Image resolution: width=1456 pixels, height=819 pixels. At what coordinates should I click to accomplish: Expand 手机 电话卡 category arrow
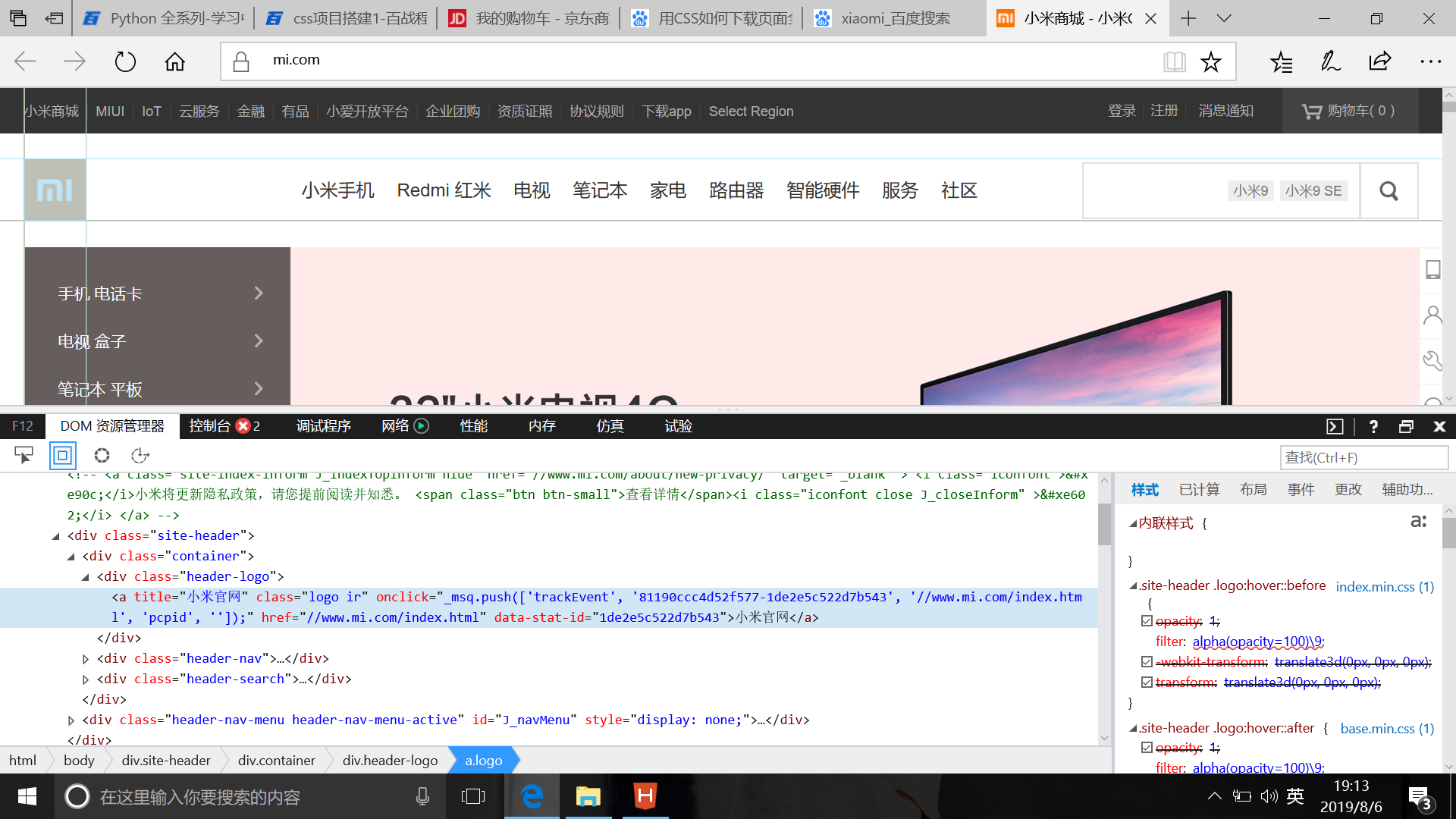point(259,293)
